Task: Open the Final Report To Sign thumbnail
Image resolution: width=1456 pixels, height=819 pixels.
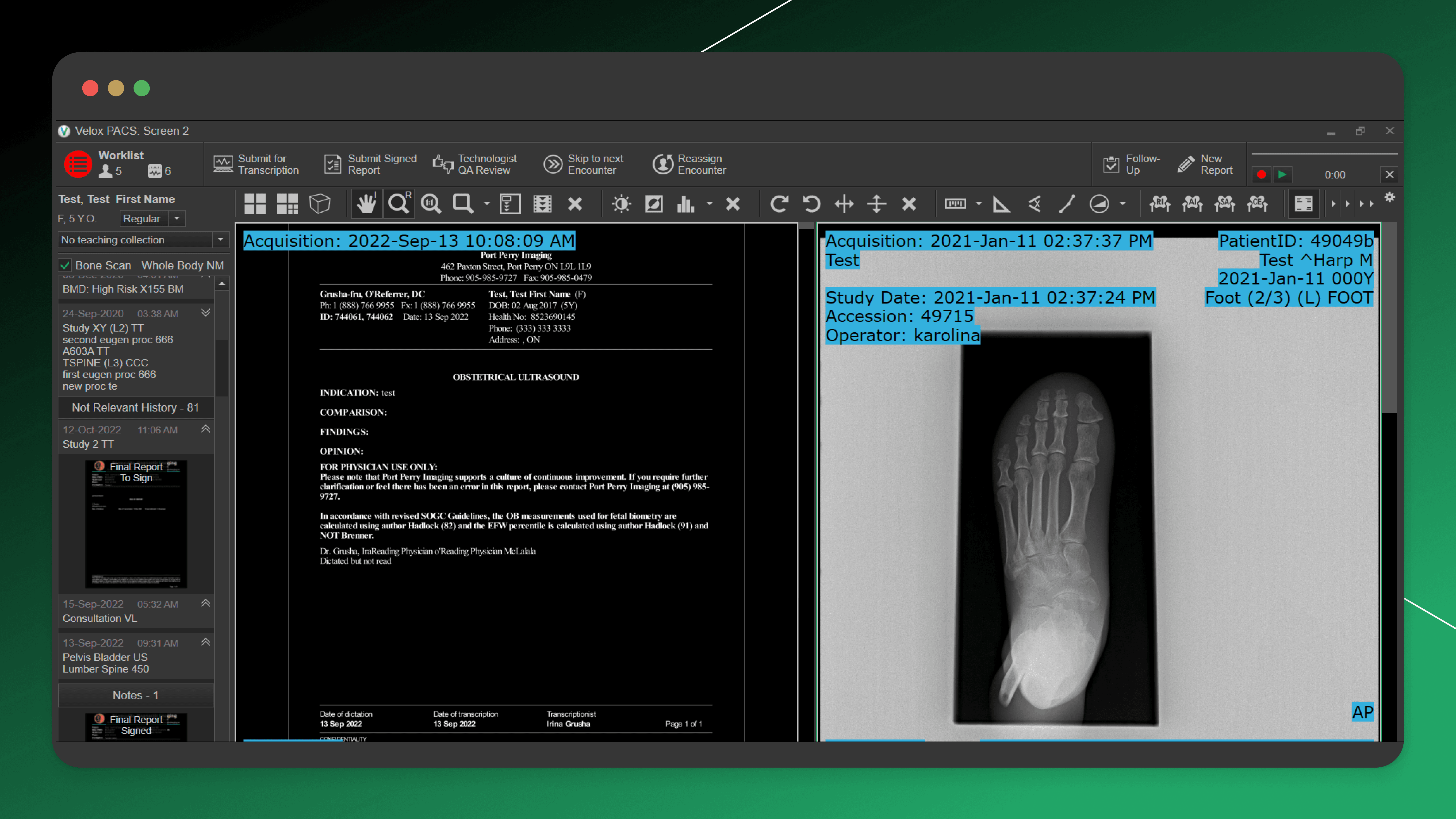Action: point(136,523)
